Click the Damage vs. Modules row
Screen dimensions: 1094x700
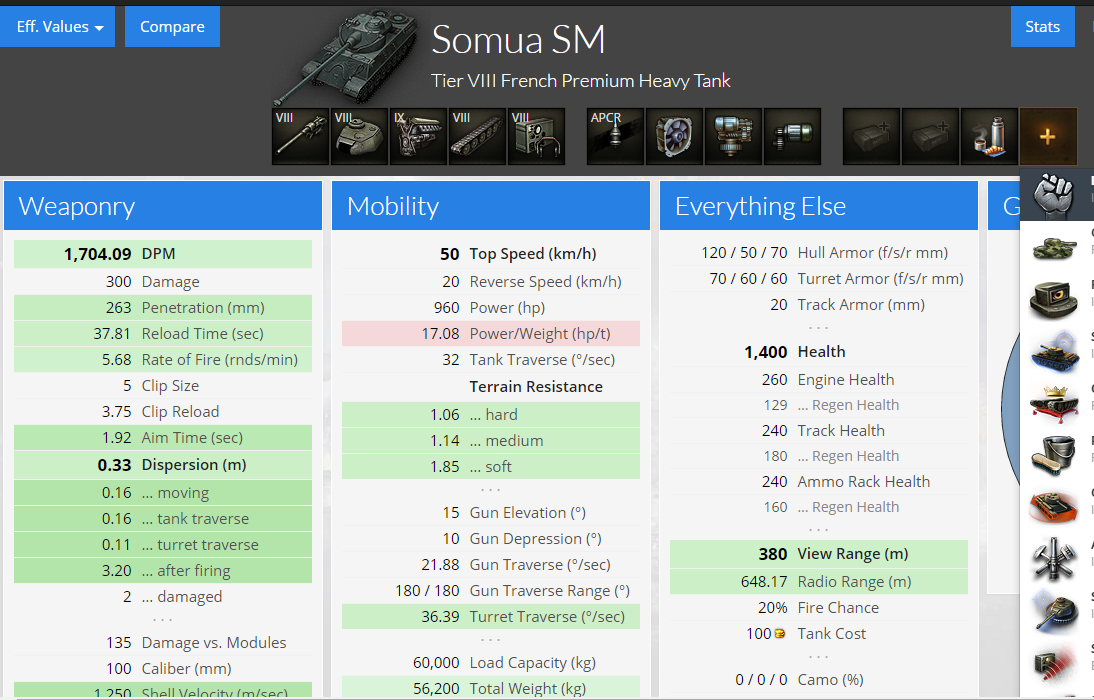163,642
